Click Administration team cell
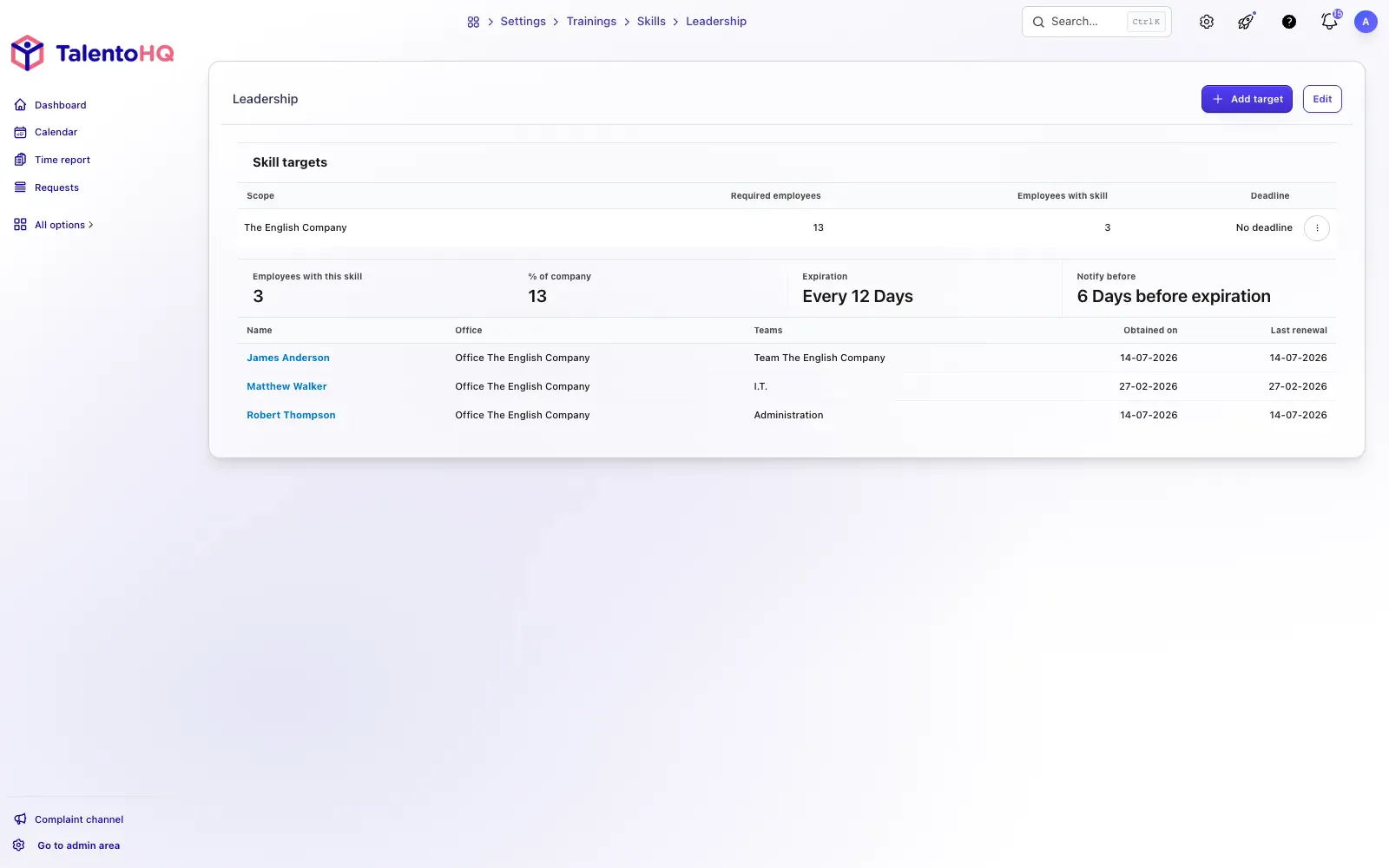The image size is (1389, 868). [x=788, y=415]
